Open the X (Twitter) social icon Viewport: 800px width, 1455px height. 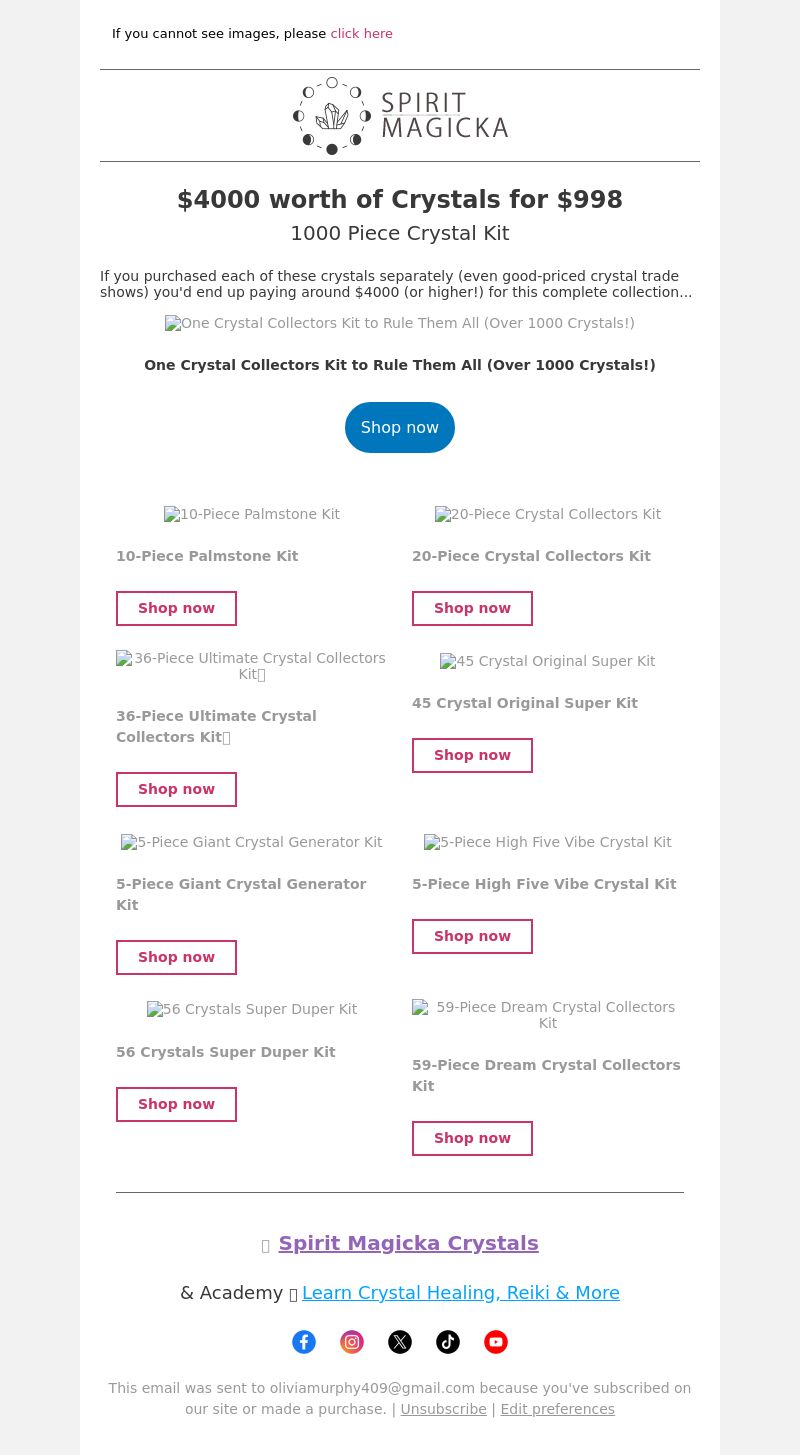pos(400,1342)
